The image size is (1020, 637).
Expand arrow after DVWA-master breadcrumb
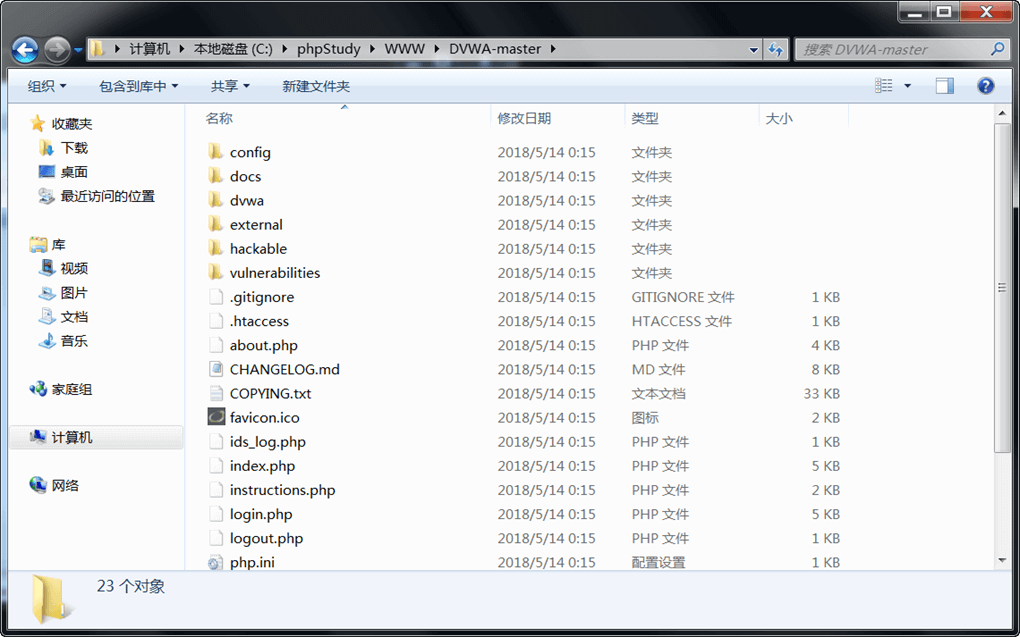553,49
